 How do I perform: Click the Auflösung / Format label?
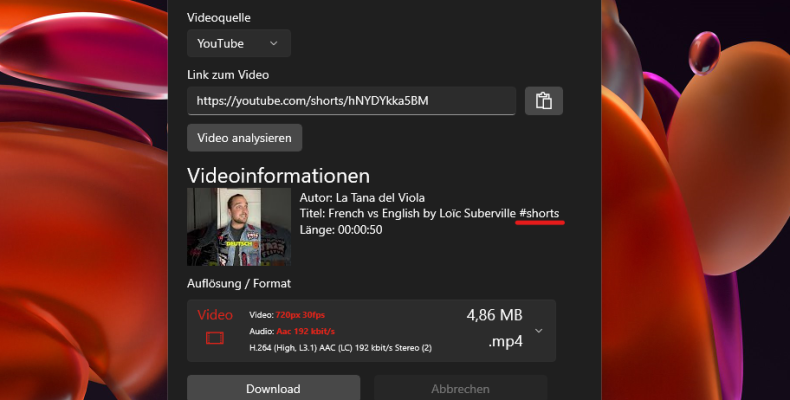[x=239, y=284]
